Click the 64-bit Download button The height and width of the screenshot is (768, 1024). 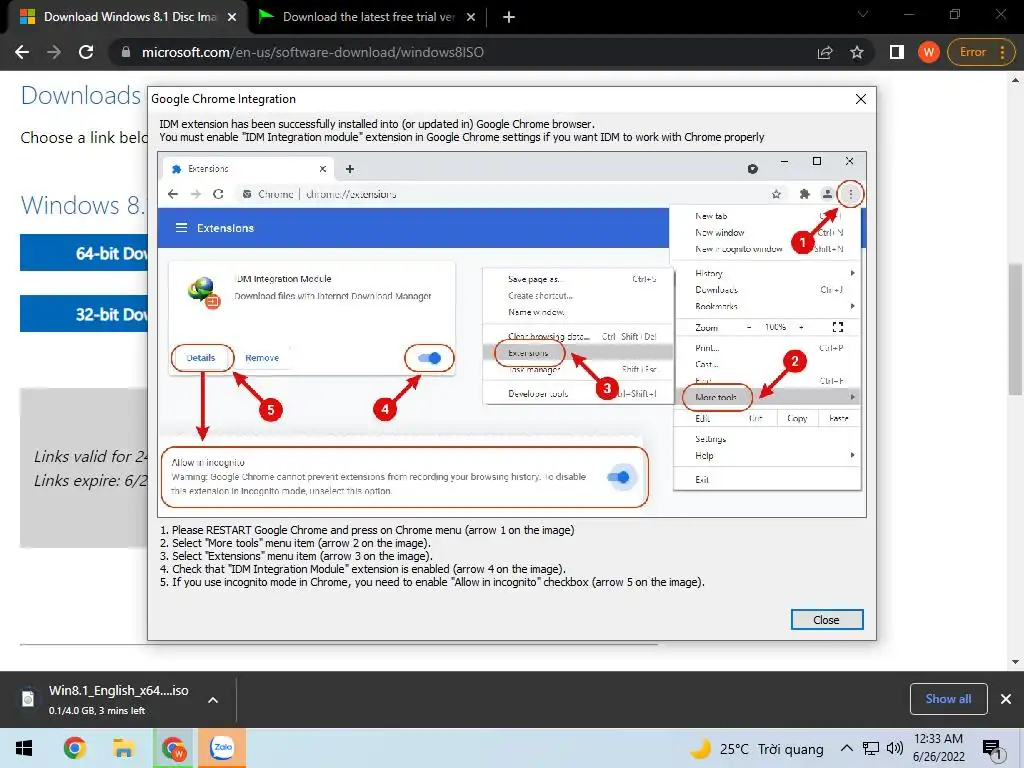coord(84,253)
